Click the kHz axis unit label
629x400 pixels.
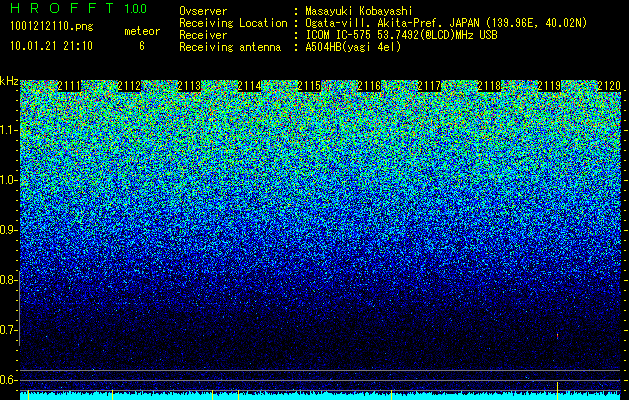[9, 81]
